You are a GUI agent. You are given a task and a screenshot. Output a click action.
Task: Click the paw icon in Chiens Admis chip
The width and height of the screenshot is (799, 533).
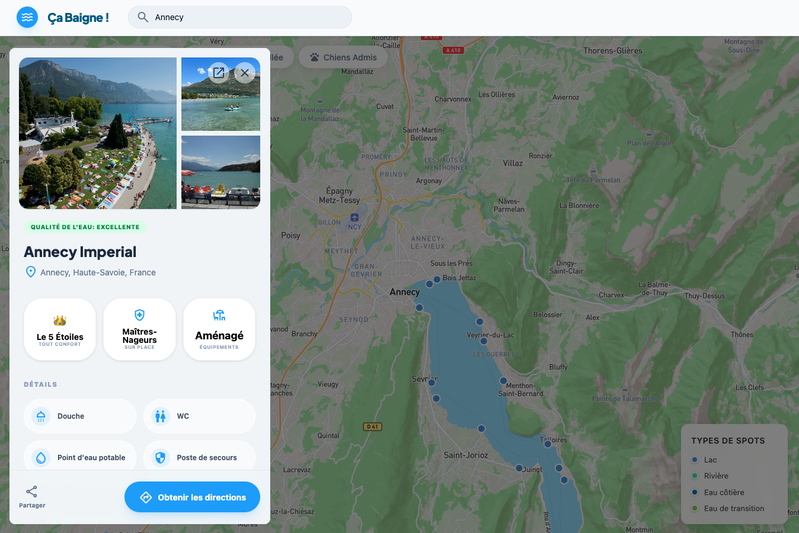click(x=314, y=58)
